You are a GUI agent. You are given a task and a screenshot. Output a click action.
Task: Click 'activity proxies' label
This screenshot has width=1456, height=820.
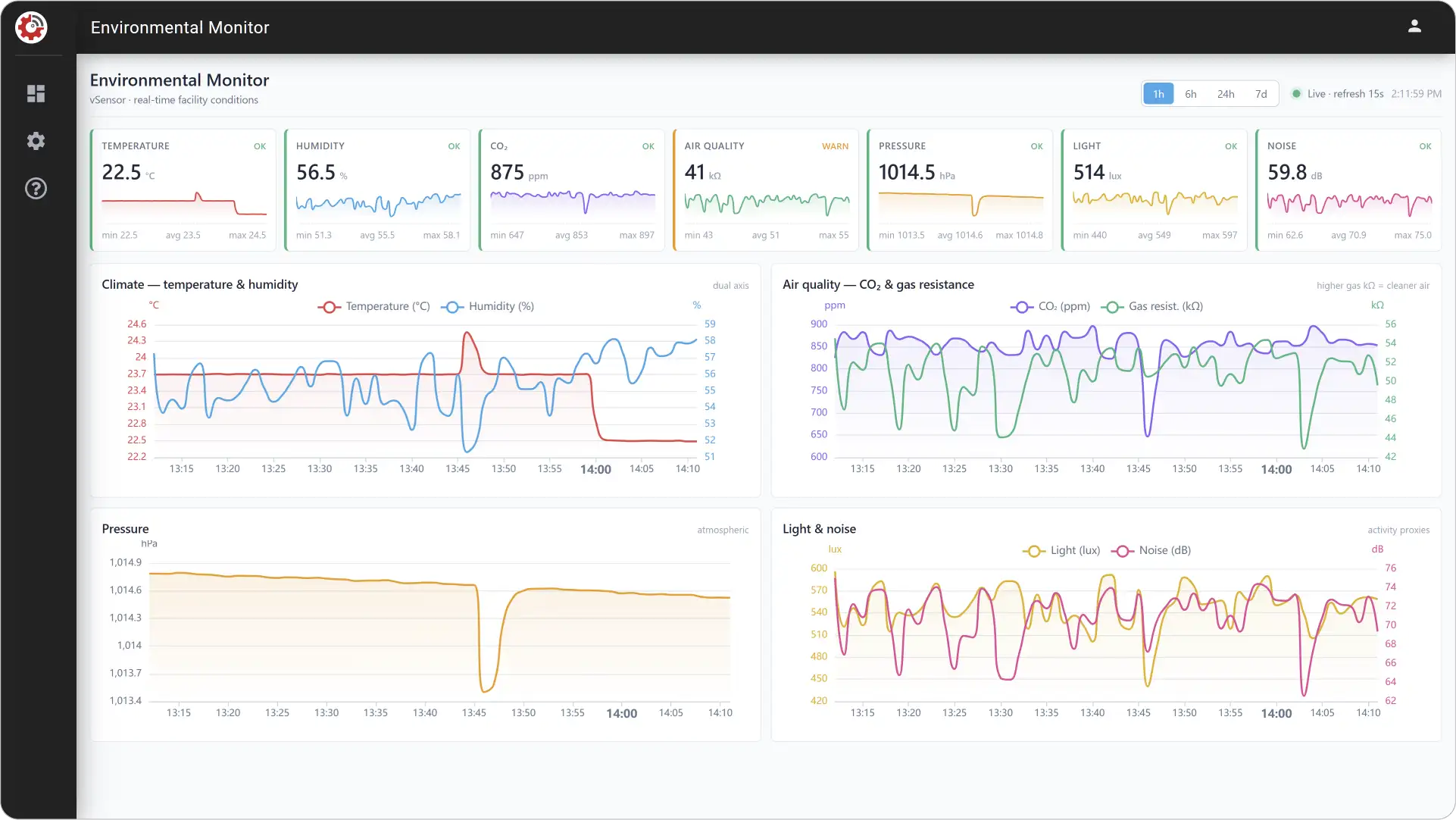[x=1398, y=530]
